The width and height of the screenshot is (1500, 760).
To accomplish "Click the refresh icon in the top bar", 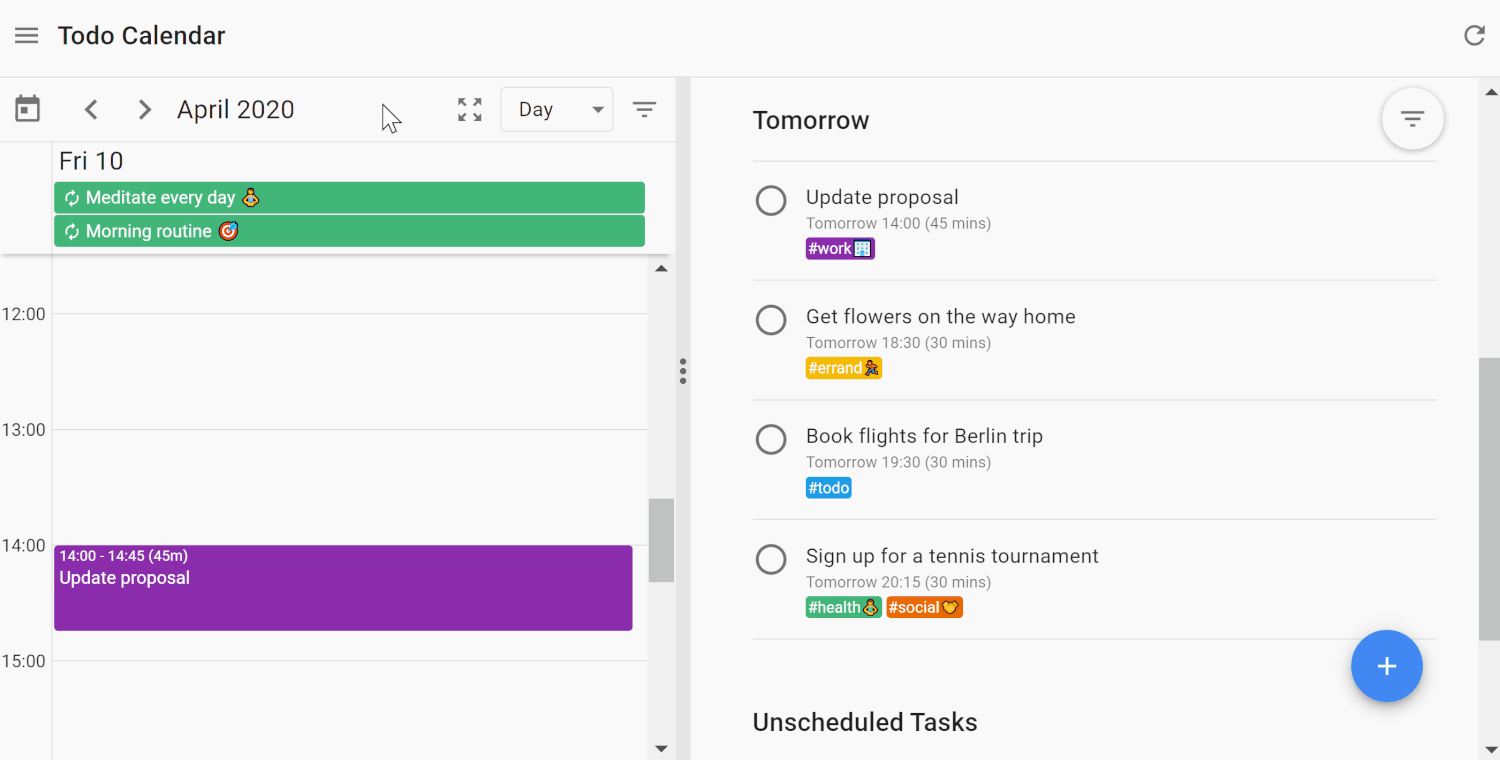I will 1474,36.
